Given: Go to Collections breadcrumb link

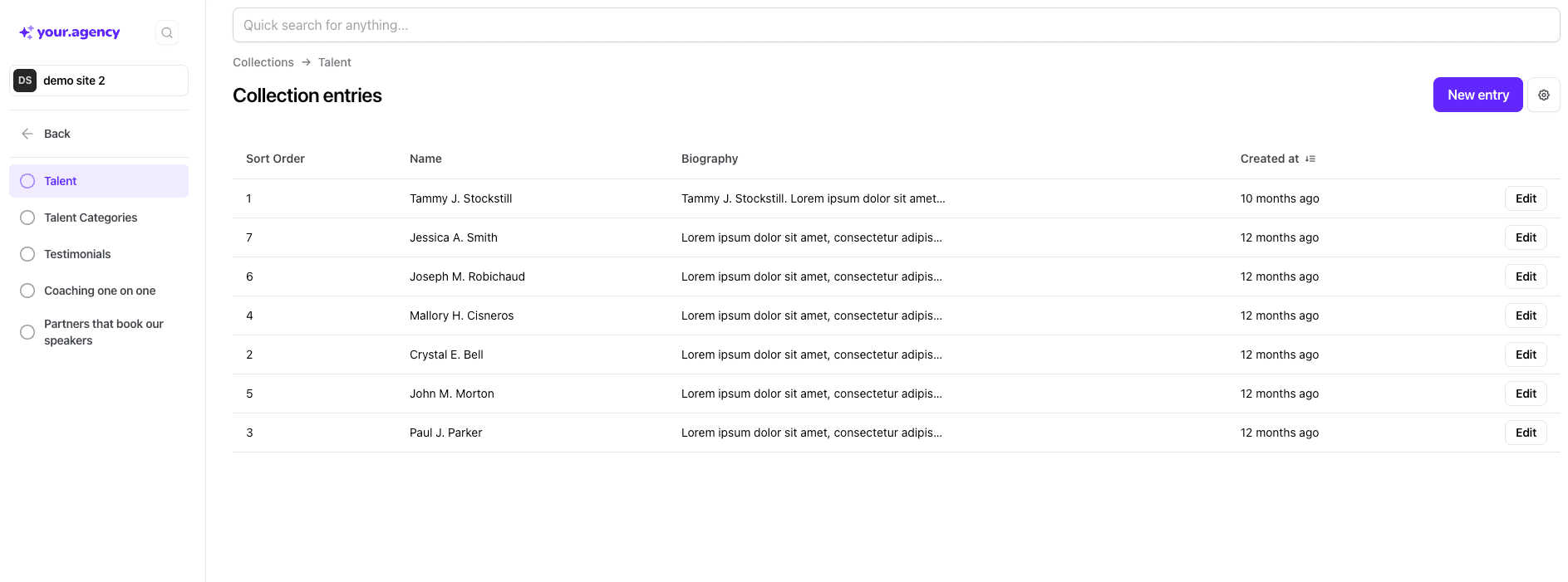Looking at the screenshot, I should pos(263,62).
